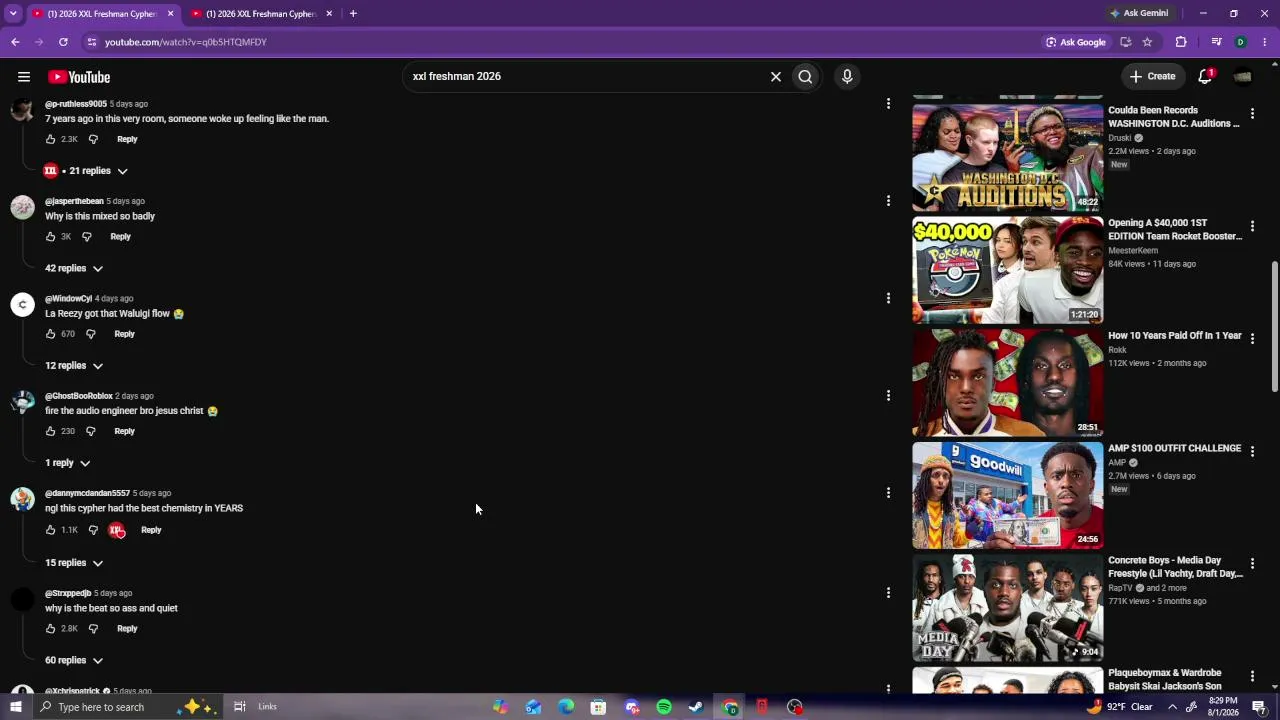This screenshot has height=720, width=1280.
Task: Open the Druski channel link
Action: [1120, 138]
